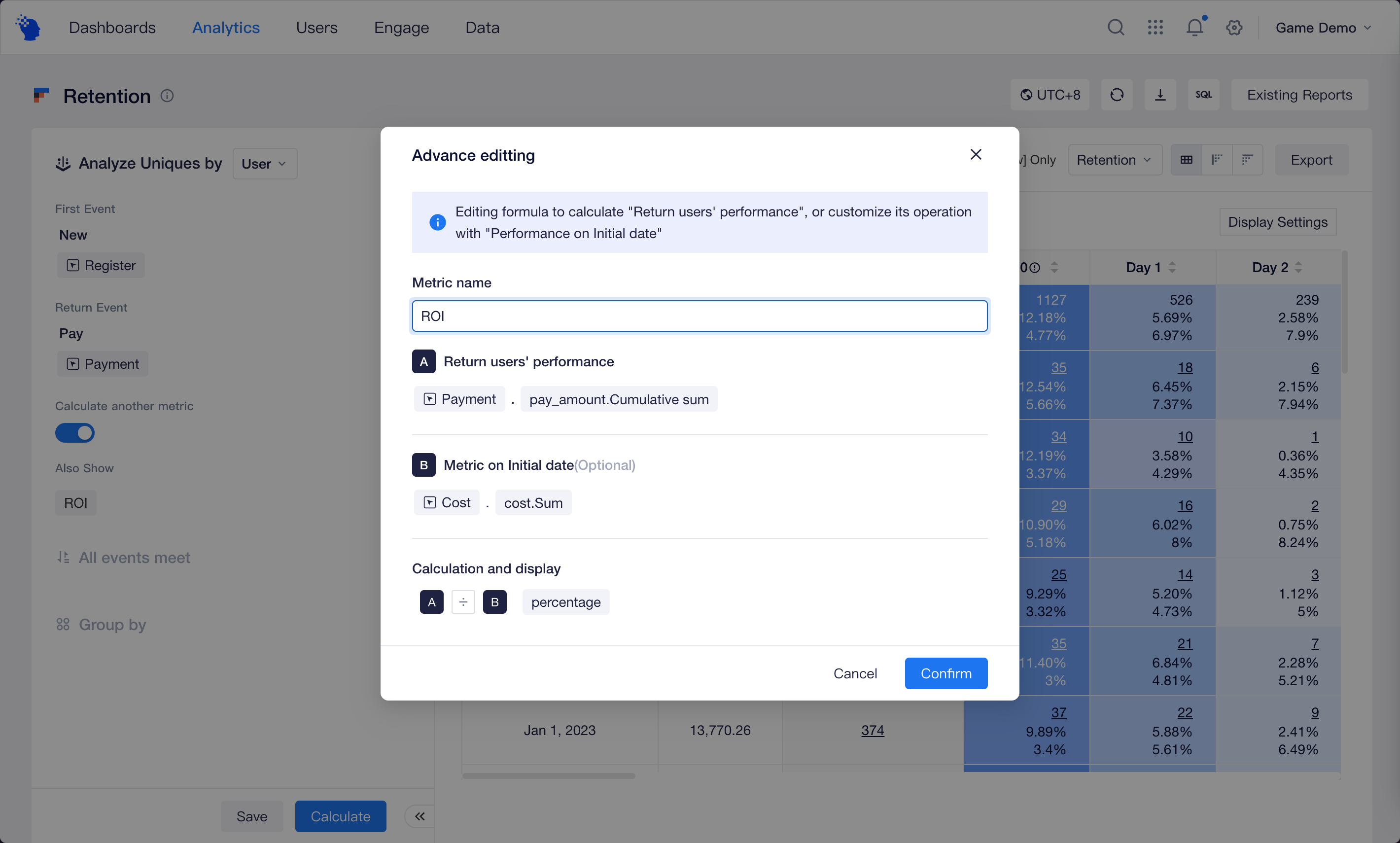Click the B badge in calculation formula
This screenshot has height=843, width=1400.
tap(495, 602)
